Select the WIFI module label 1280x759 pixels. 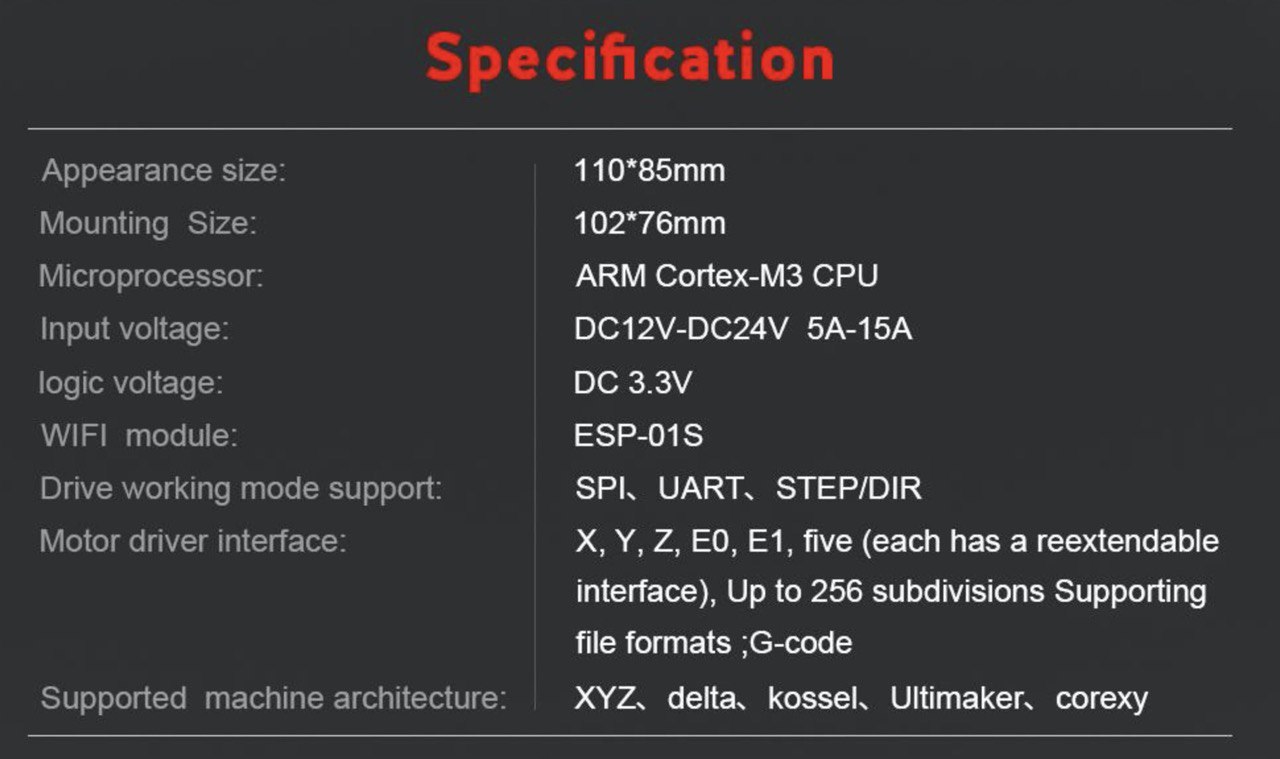(140, 436)
